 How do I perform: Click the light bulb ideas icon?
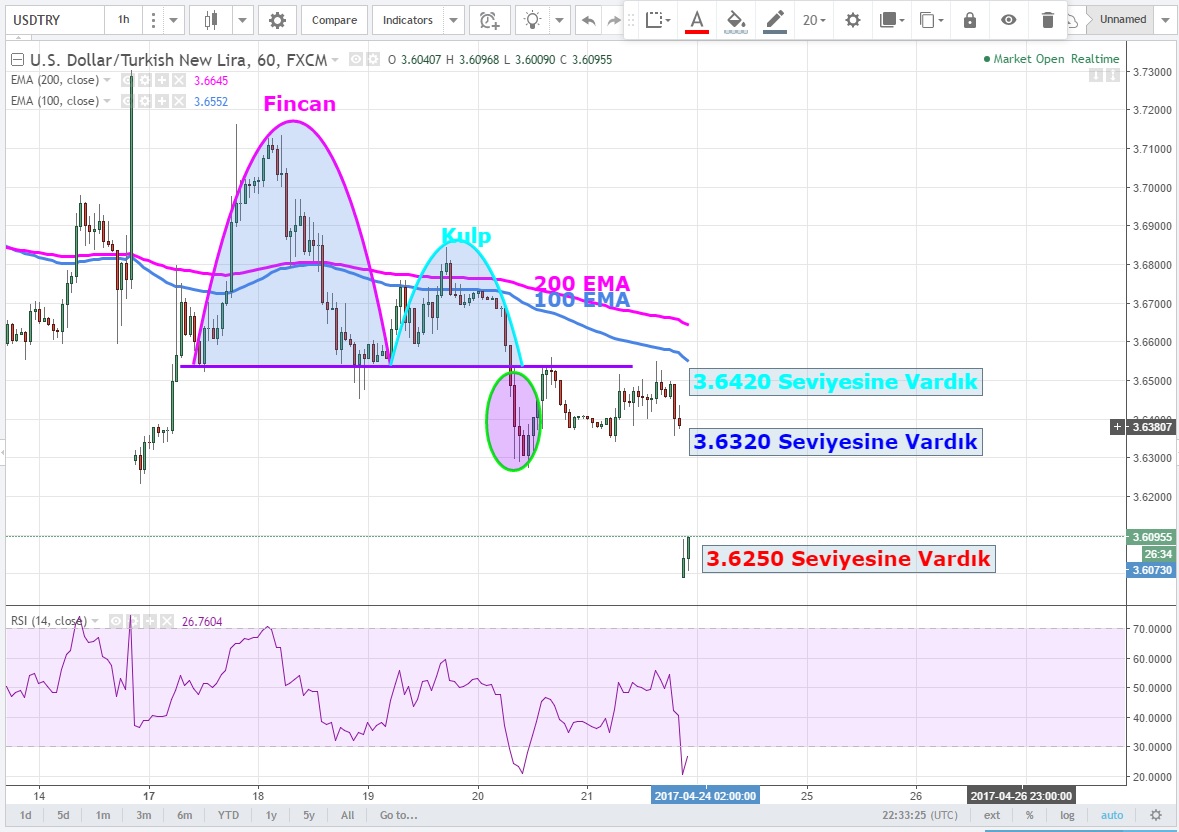click(x=534, y=20)
